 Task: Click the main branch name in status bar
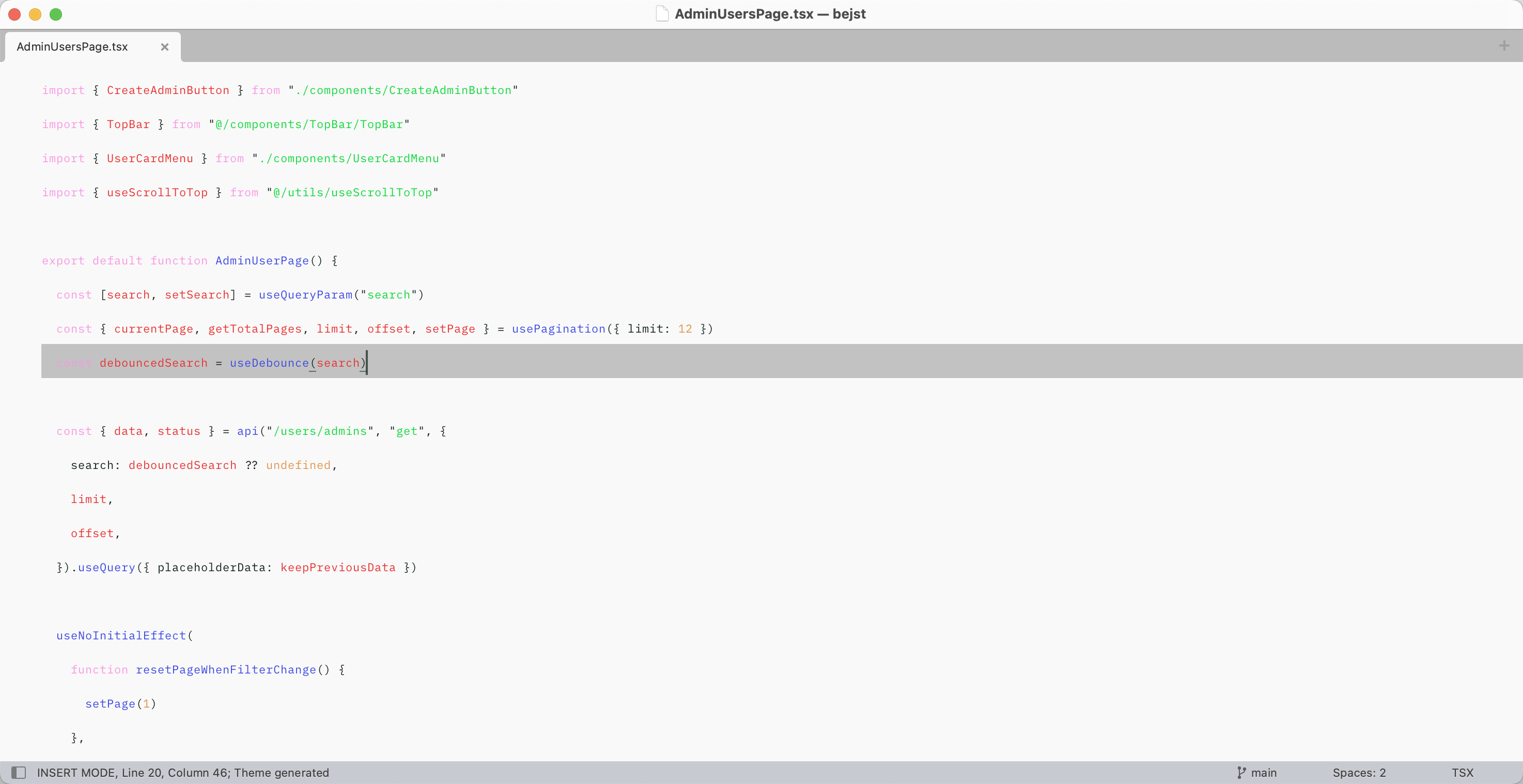point(1264,772)
